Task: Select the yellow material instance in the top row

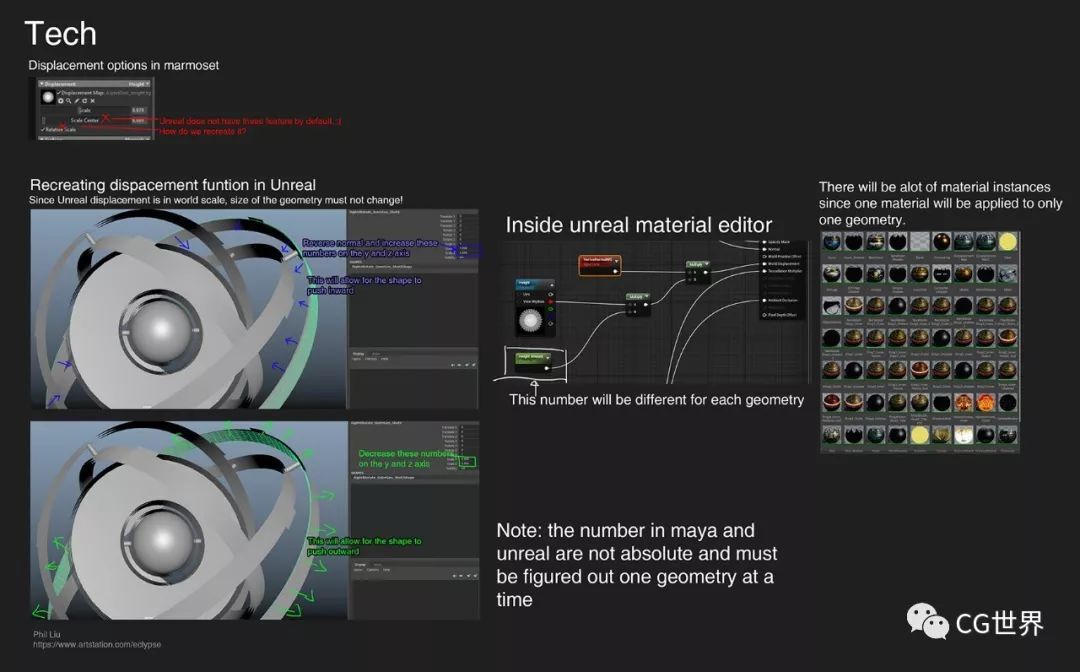Action: 1008,242
